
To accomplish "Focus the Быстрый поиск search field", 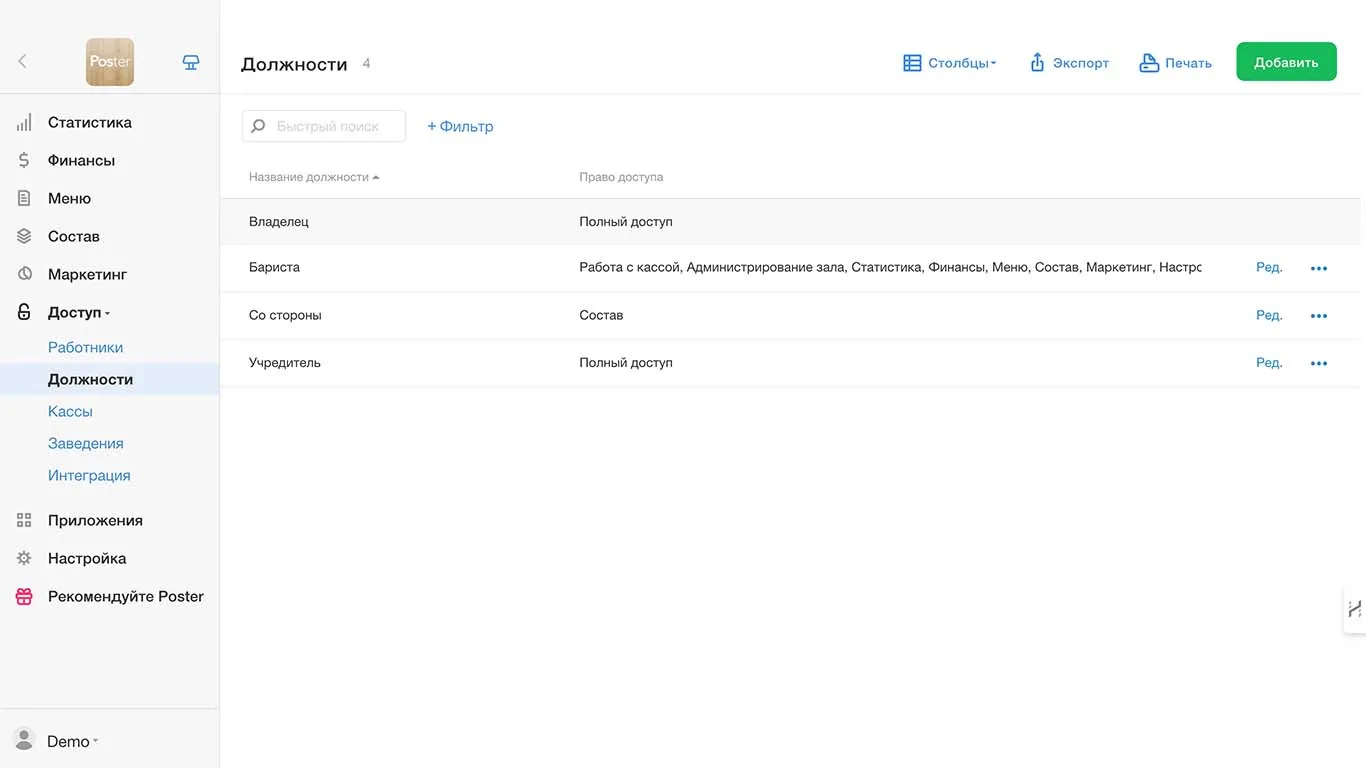I will click(x=324, y=126).
